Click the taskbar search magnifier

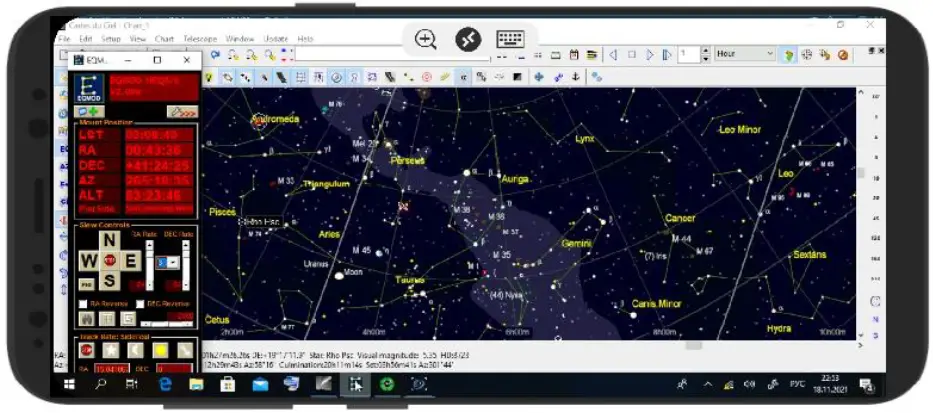(101, 385)
